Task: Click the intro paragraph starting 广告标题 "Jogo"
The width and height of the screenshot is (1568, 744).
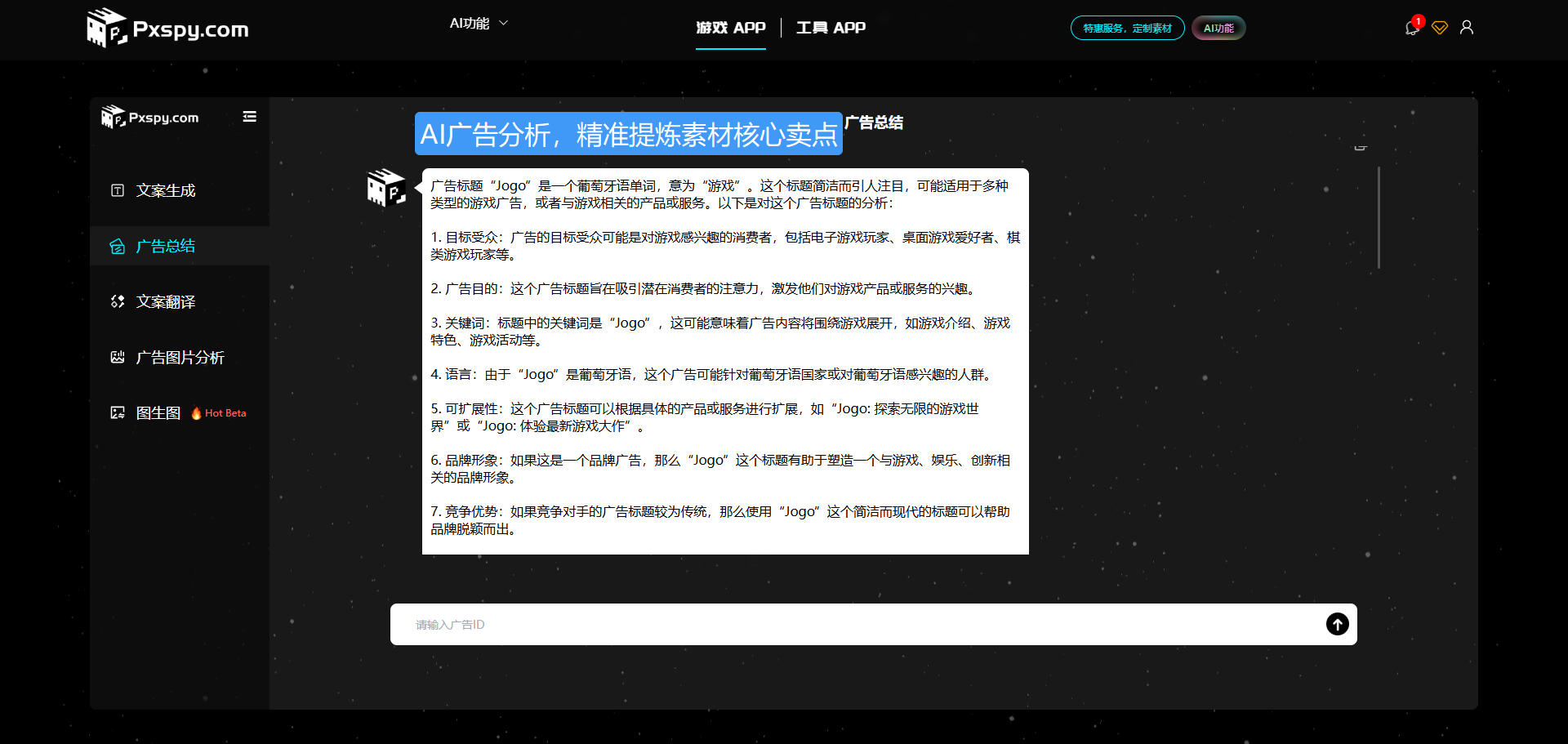Action: click(x=719, y=194)
